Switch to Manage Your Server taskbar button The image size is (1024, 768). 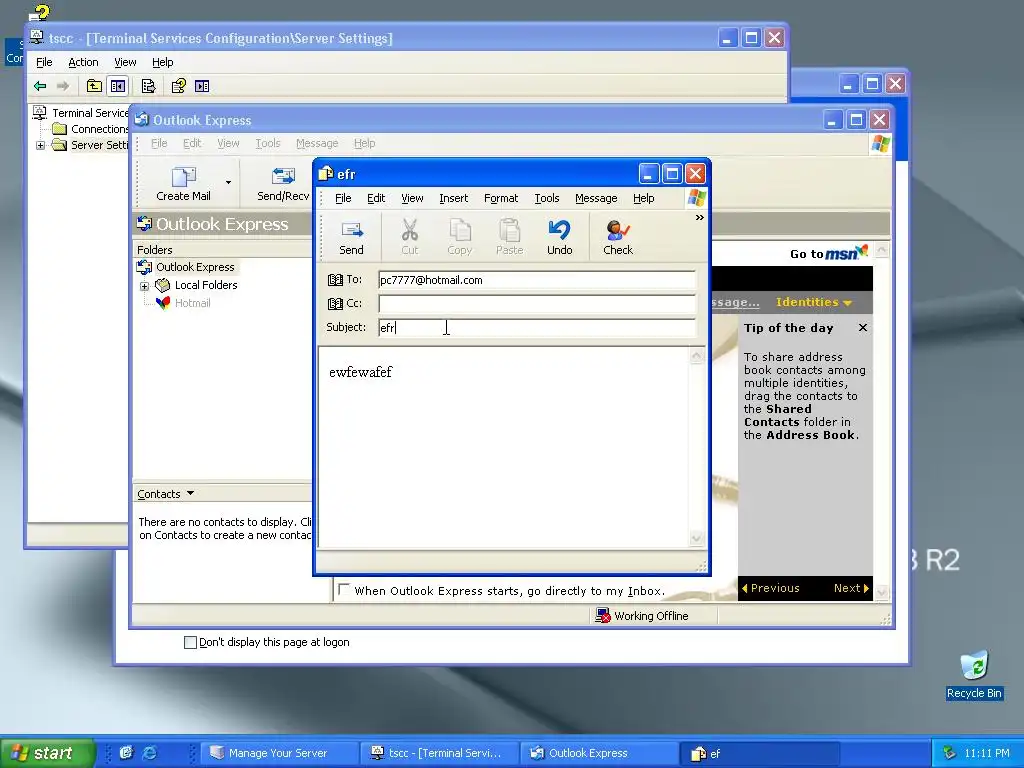coord(280,753)
